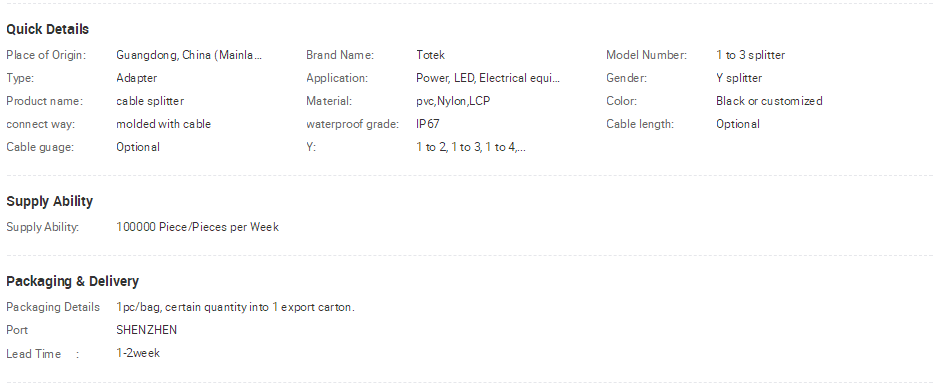Viewport: 941px width, 389px height.
Task: Click the waterproof grade value IP67
Action: (427, 124)
